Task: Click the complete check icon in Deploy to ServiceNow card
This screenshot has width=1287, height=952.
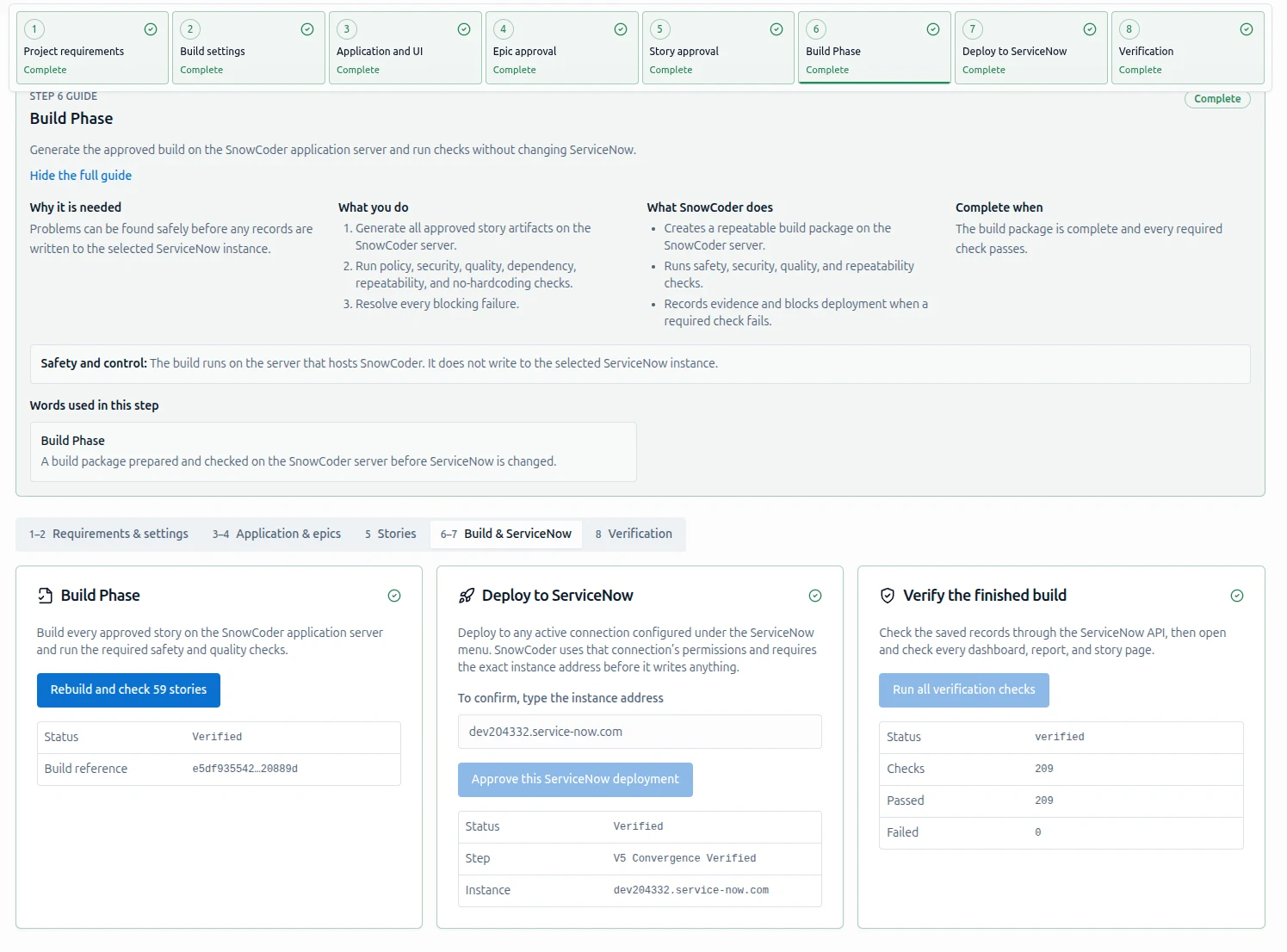Action: (x=815, y=596)
